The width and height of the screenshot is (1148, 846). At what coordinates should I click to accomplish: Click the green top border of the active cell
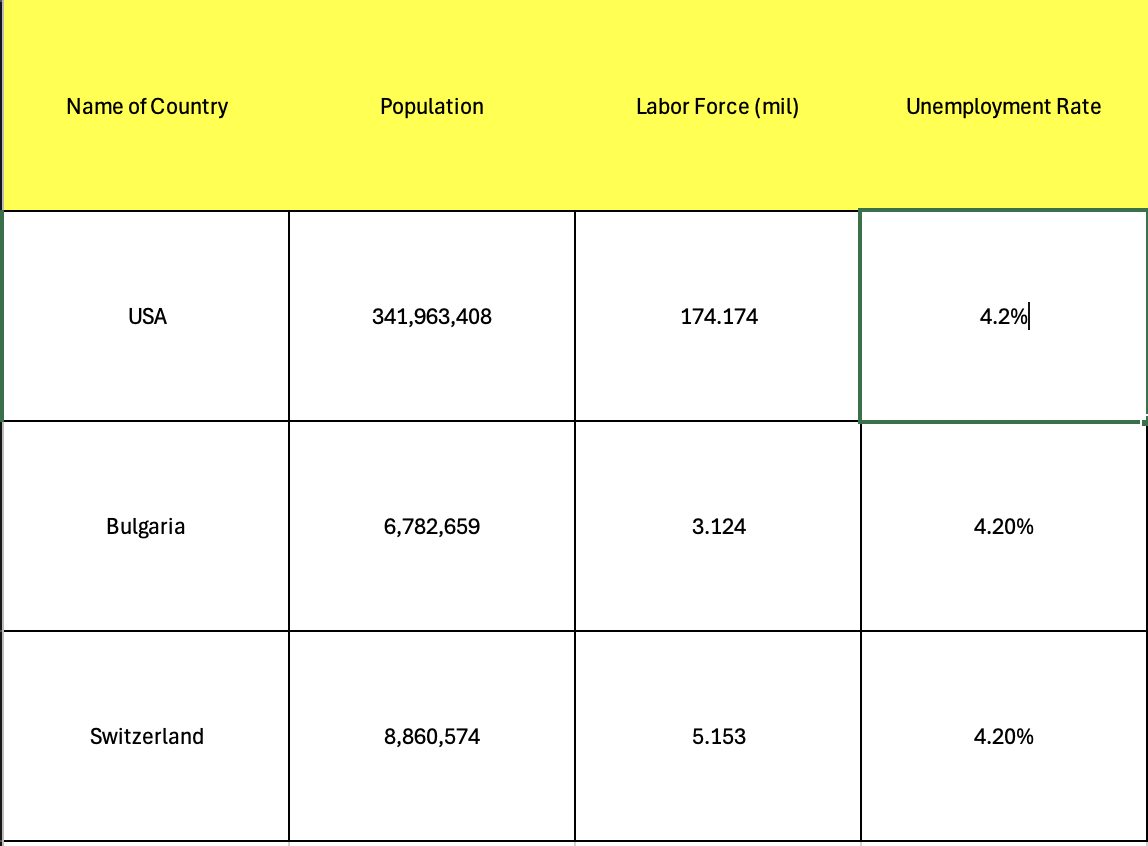pos(1003,210)
